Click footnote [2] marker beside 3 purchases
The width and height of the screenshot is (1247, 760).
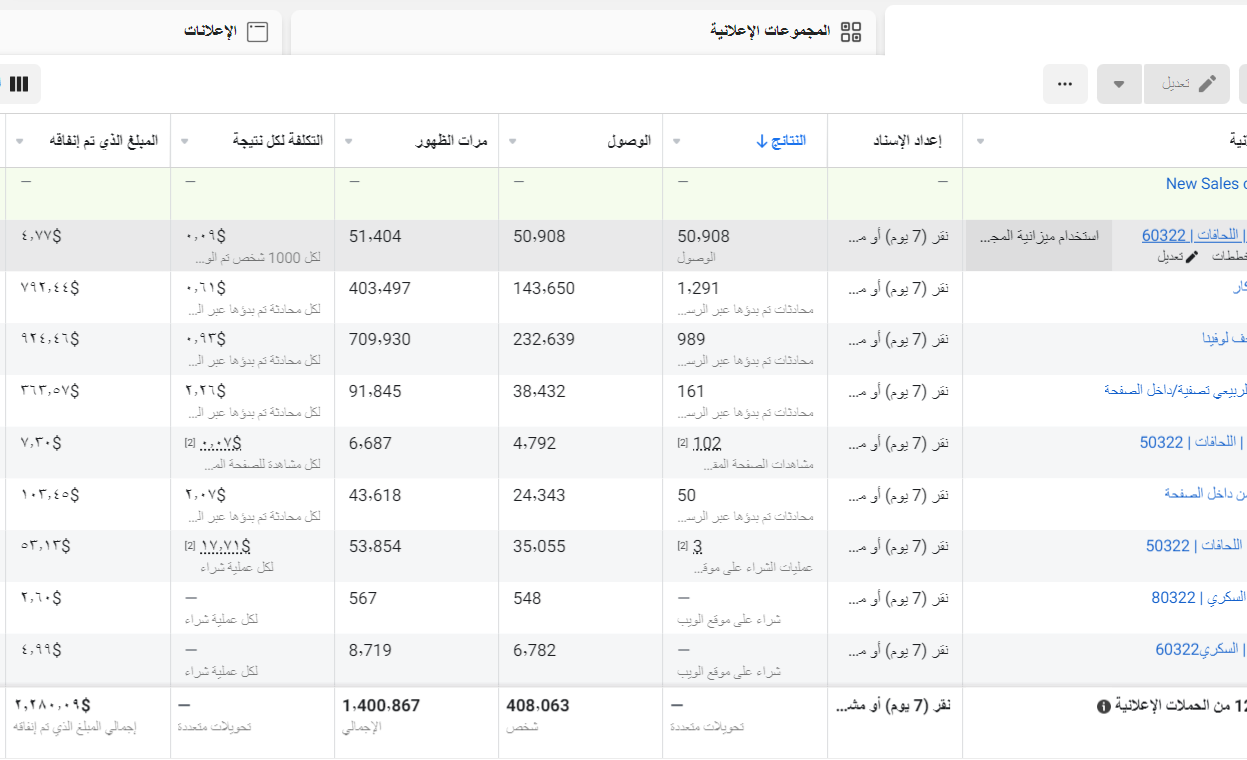[682, 546]
